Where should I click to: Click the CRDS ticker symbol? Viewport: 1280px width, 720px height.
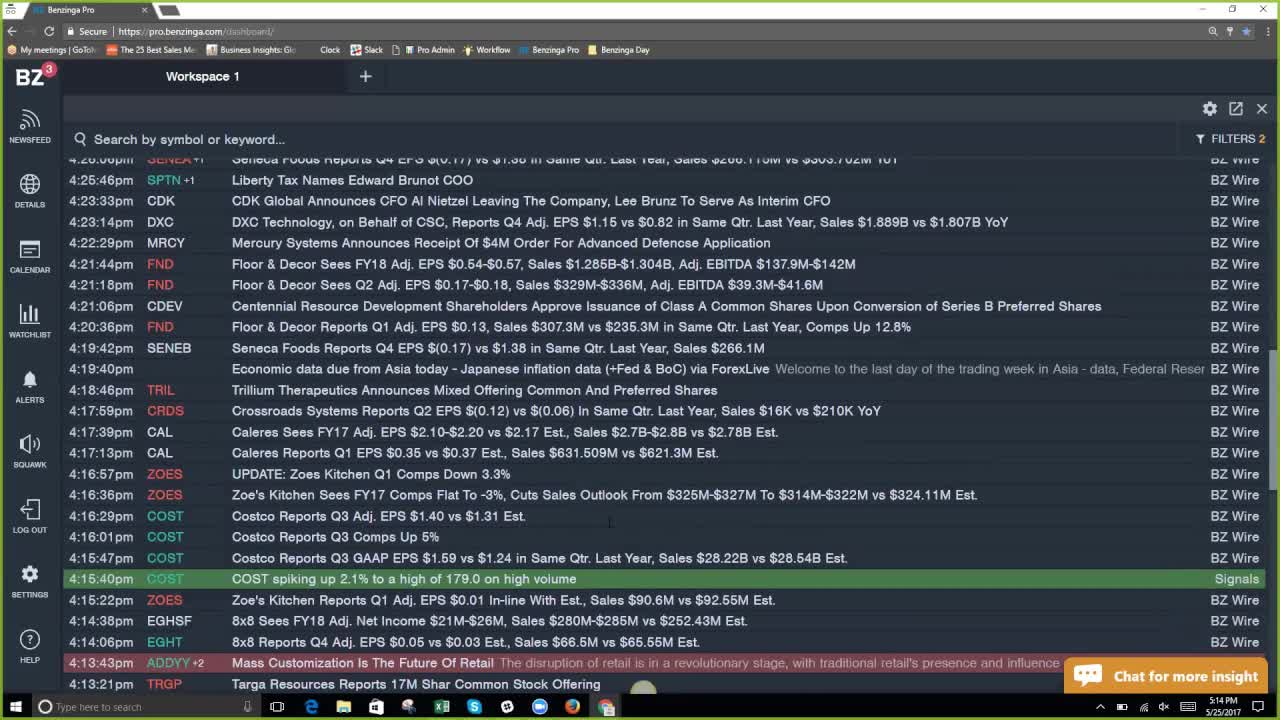[165, 411]
